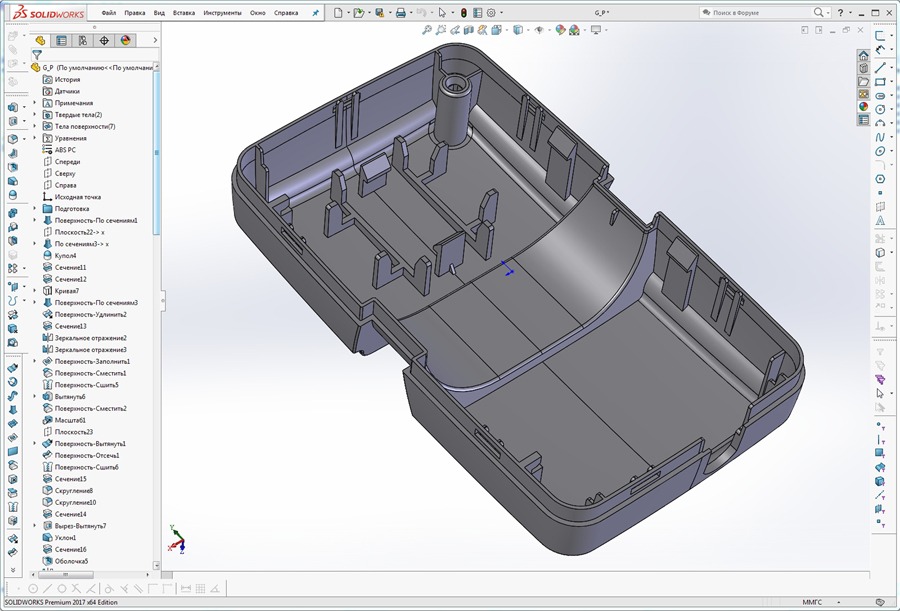Open the Section View tool
900x611 pixels.
tap(467, 31)
